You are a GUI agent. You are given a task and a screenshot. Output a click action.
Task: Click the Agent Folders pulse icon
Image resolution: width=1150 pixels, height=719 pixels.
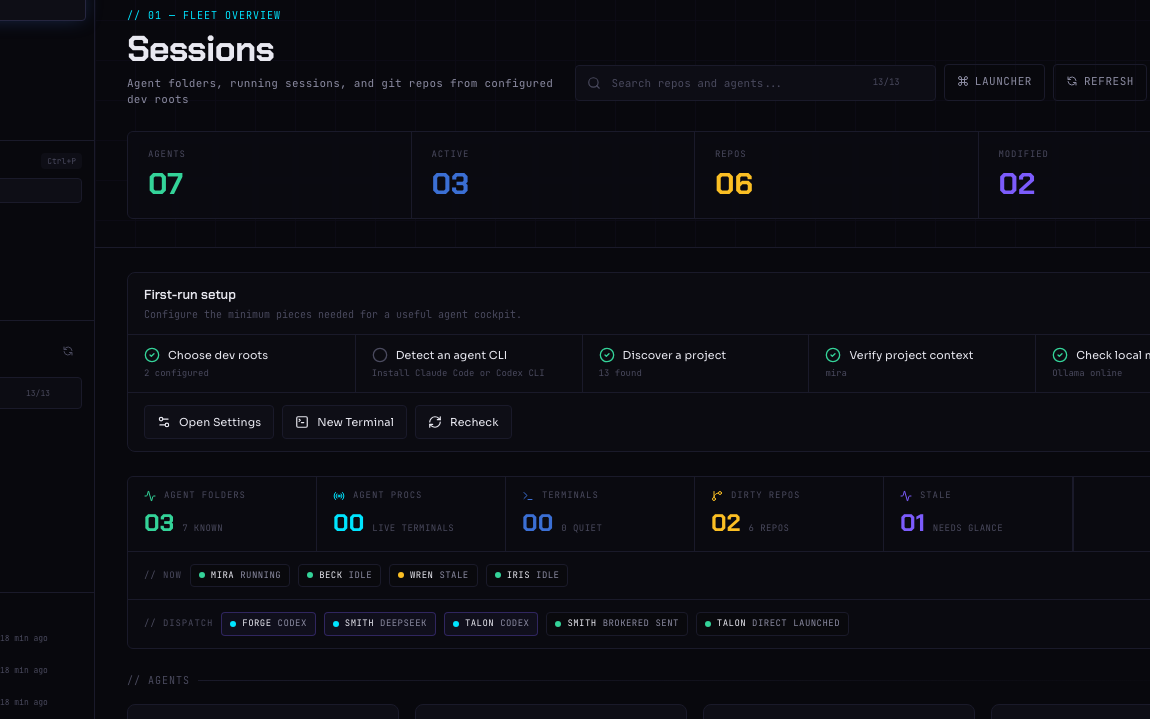150,496
